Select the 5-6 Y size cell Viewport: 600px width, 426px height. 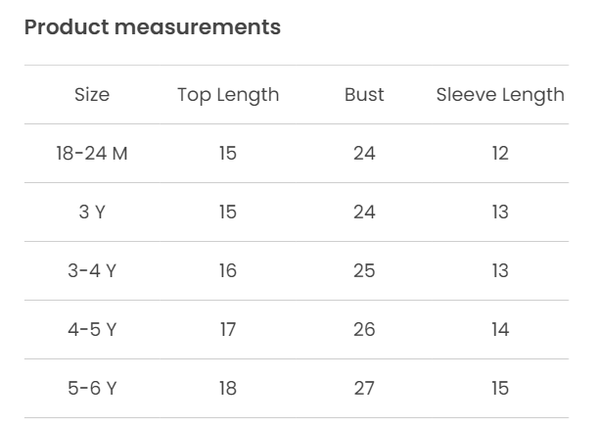click(92, 388)
